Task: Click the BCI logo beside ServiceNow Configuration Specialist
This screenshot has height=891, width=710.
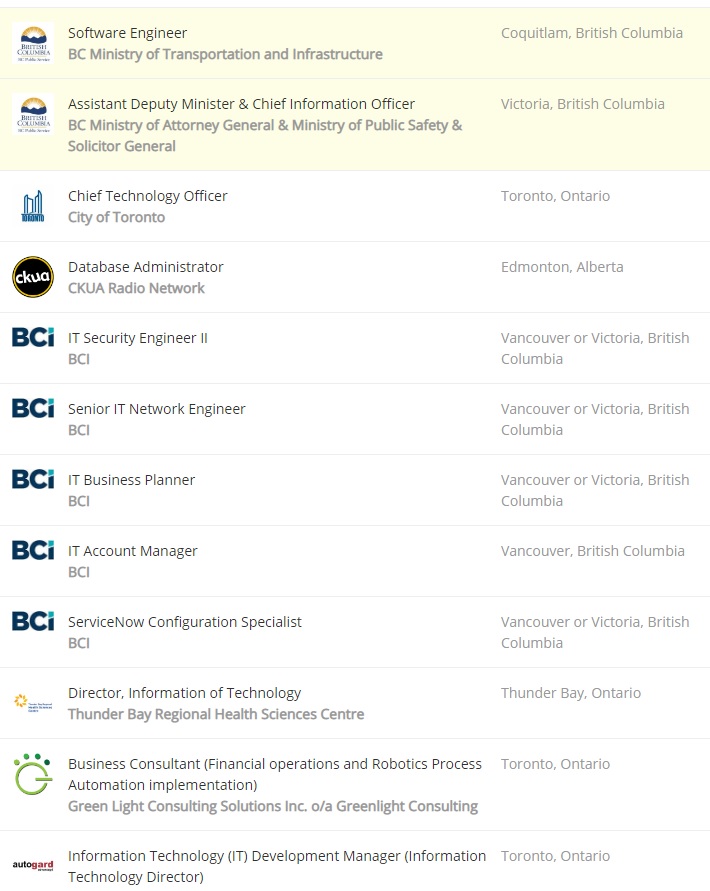Action: click(x=33, y=621)
